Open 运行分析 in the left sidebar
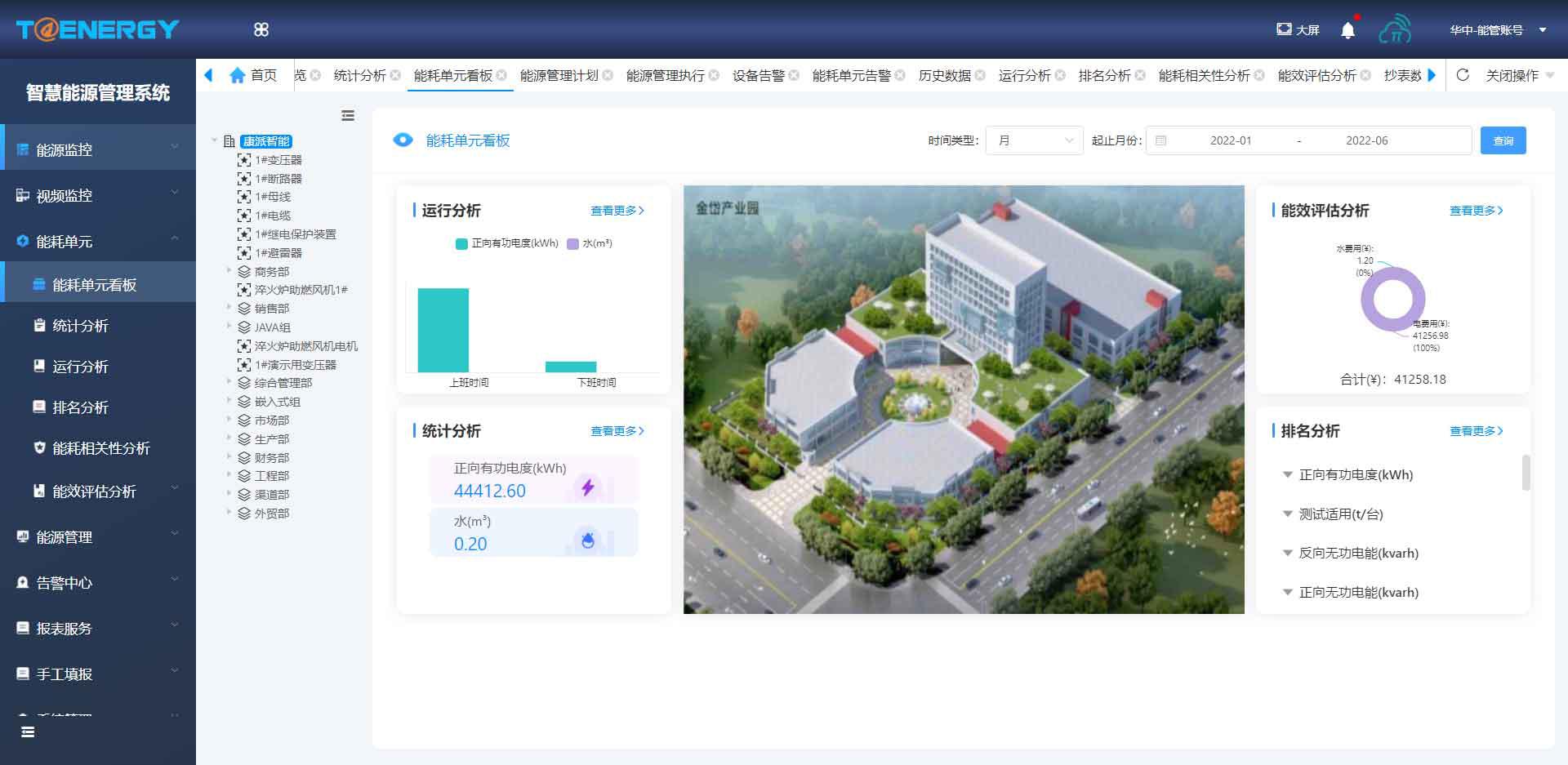Image resolution: width=1568 pixels, height=765 pixels. [80, 367]
